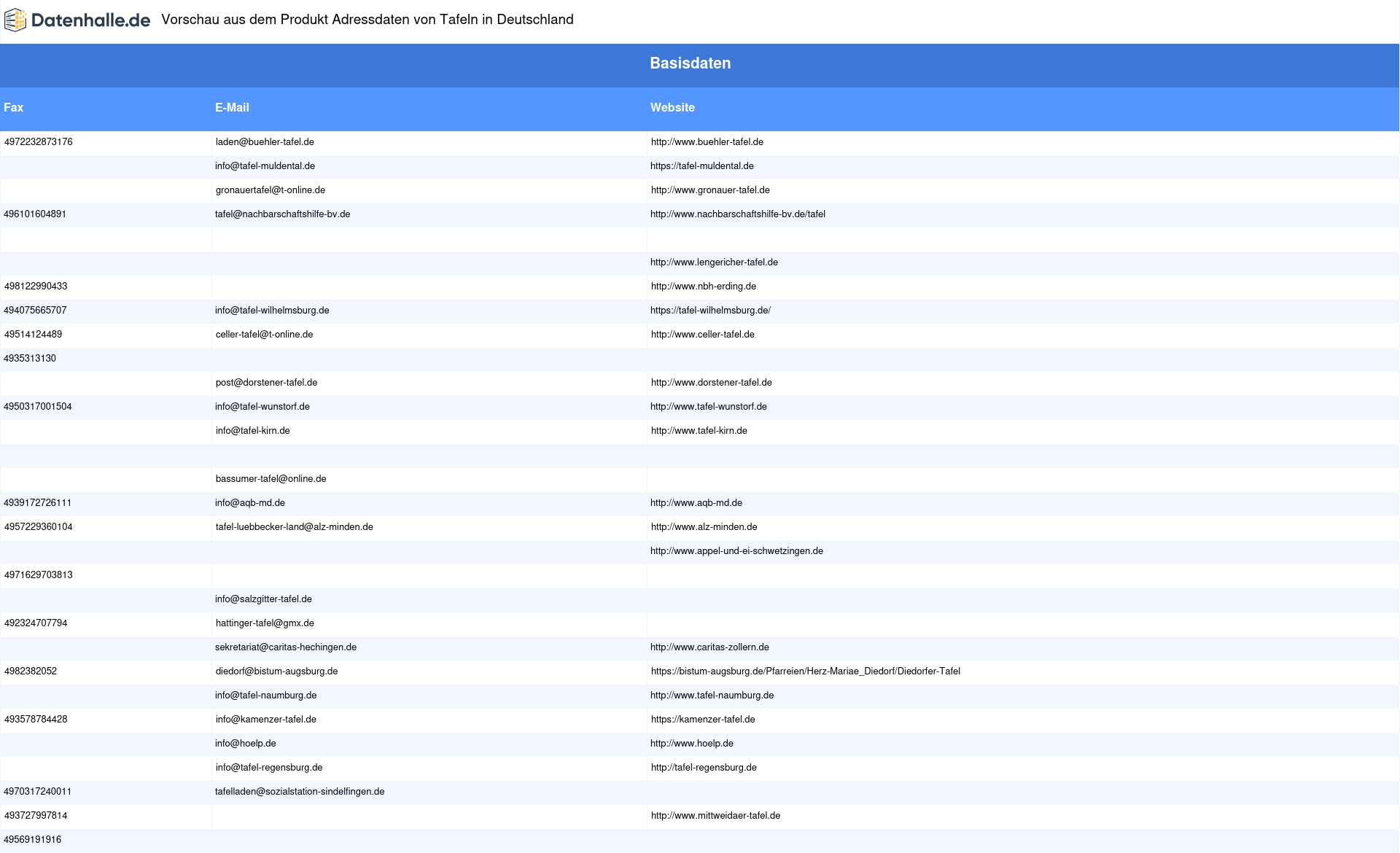The height and width of the screenshot is (853, 1400).
Task: Click the Datenhalle.de logo icon
Action: click(15, 20)
